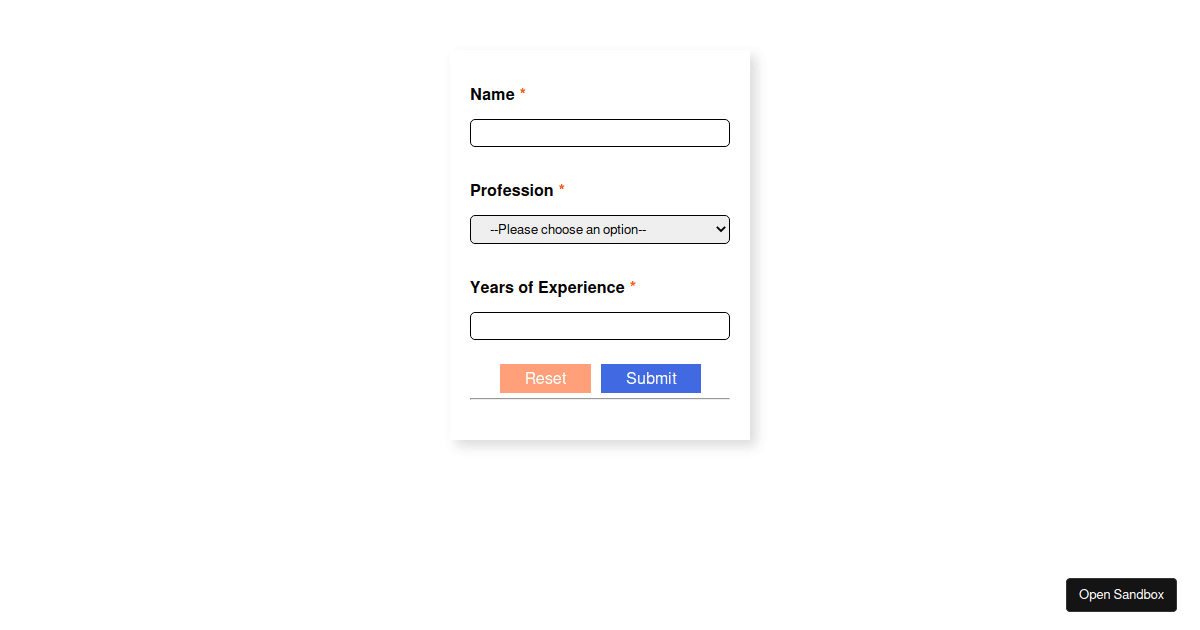This screenshot has height=630, width=1200.
Task: Click inside the Name input field
Action: tap(599, 132)
